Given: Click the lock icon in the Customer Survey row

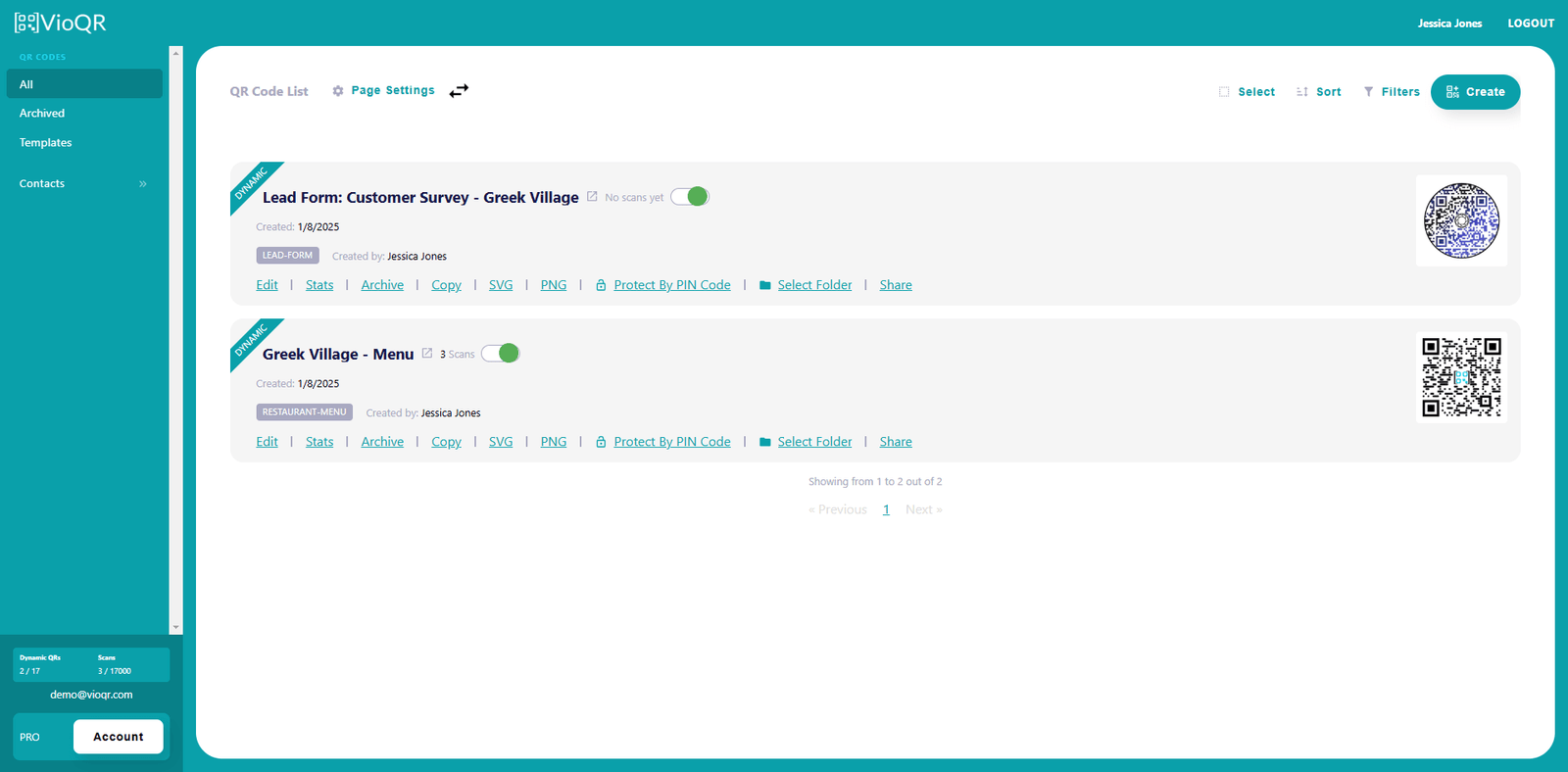Looking at the screenshot, I should pos(601,285).
